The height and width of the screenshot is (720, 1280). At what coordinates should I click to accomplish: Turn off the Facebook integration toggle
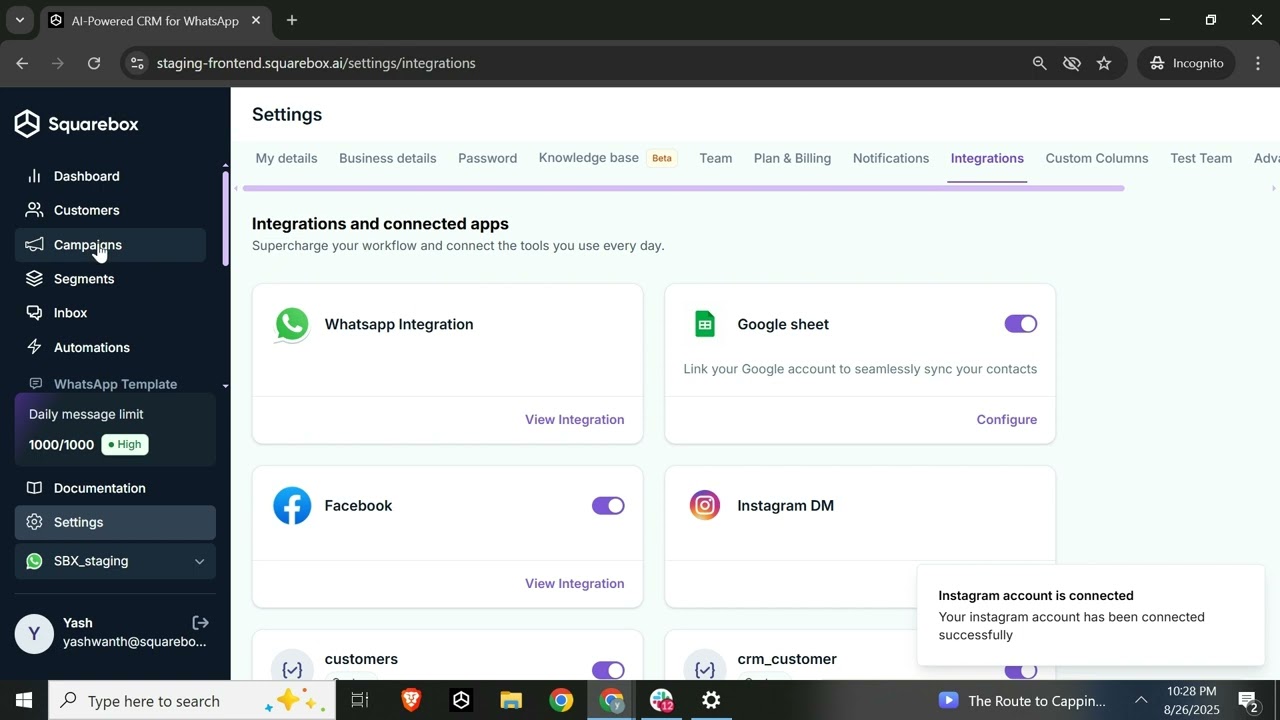[x=608, y=506]
